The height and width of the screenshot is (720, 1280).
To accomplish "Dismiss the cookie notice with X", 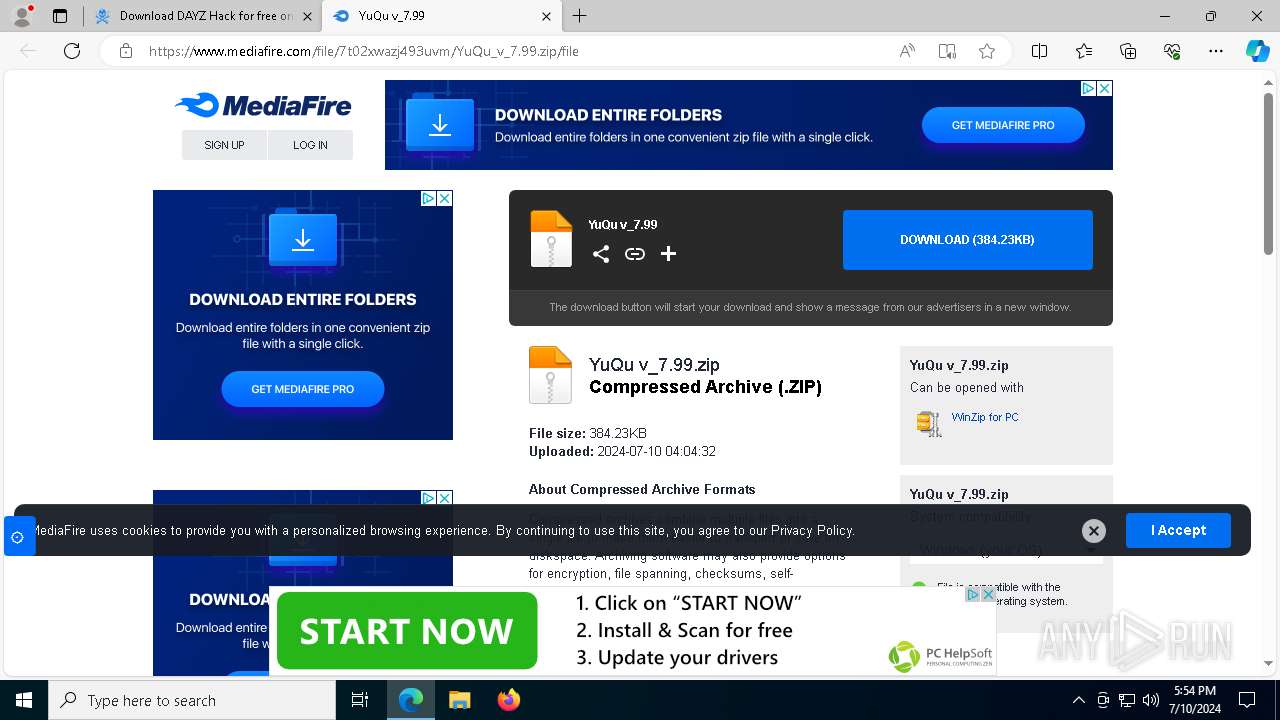I will tap(1094, 531).
